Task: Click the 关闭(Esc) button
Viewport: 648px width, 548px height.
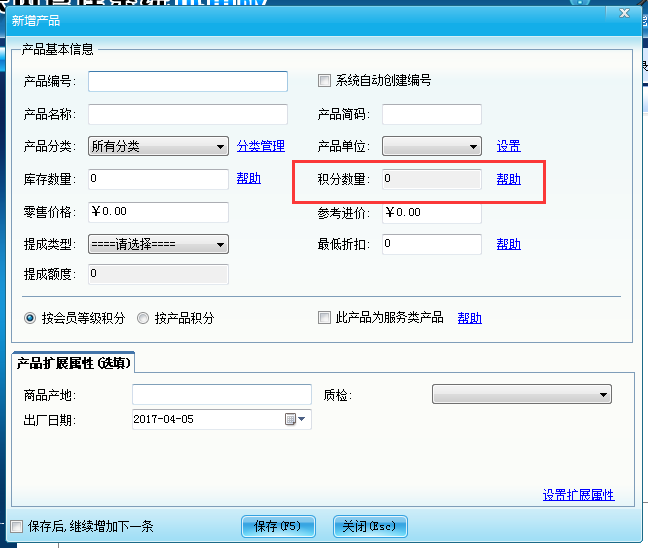Action: (370, 526)
